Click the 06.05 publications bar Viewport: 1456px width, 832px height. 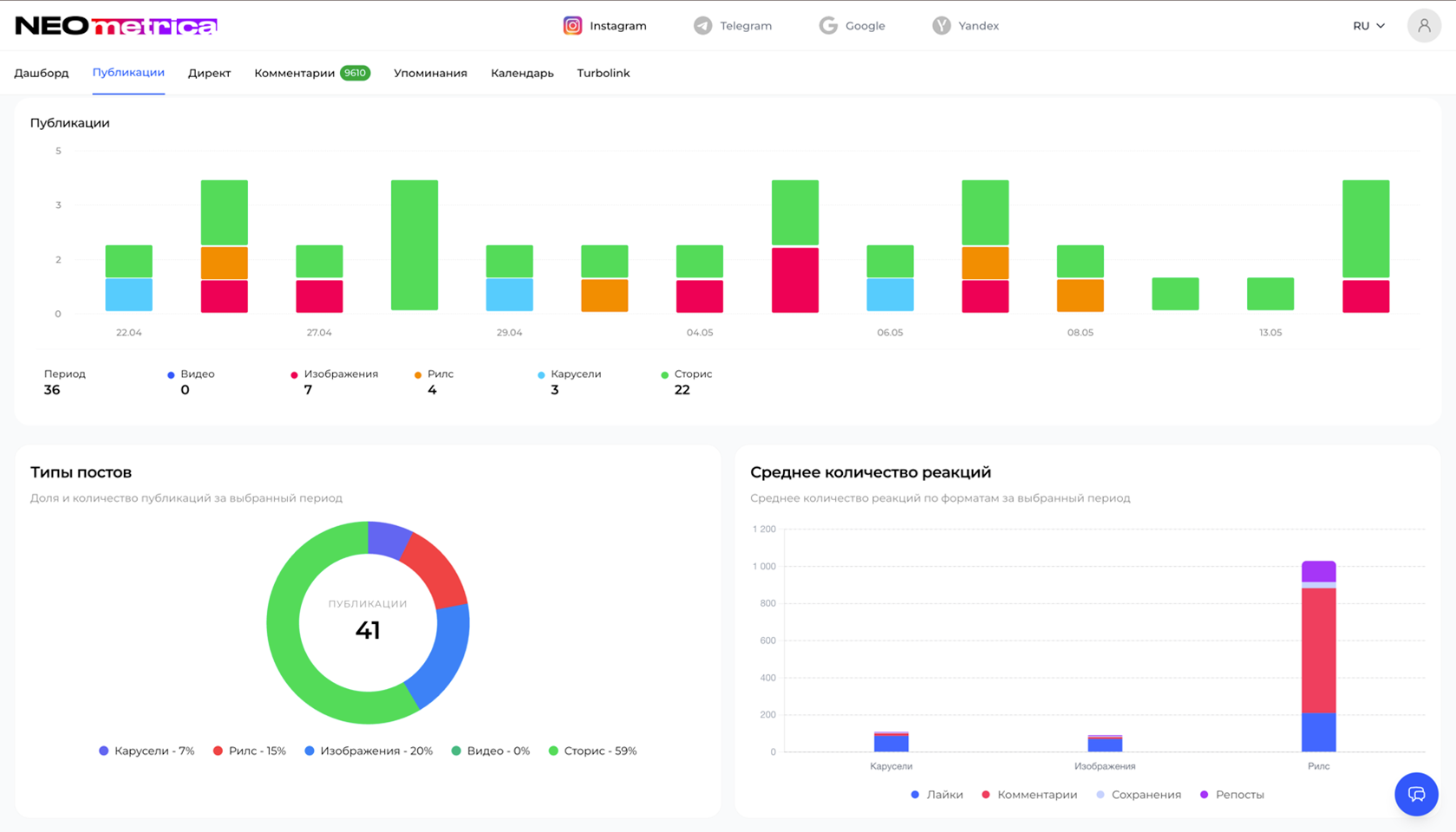coord(890,278)
